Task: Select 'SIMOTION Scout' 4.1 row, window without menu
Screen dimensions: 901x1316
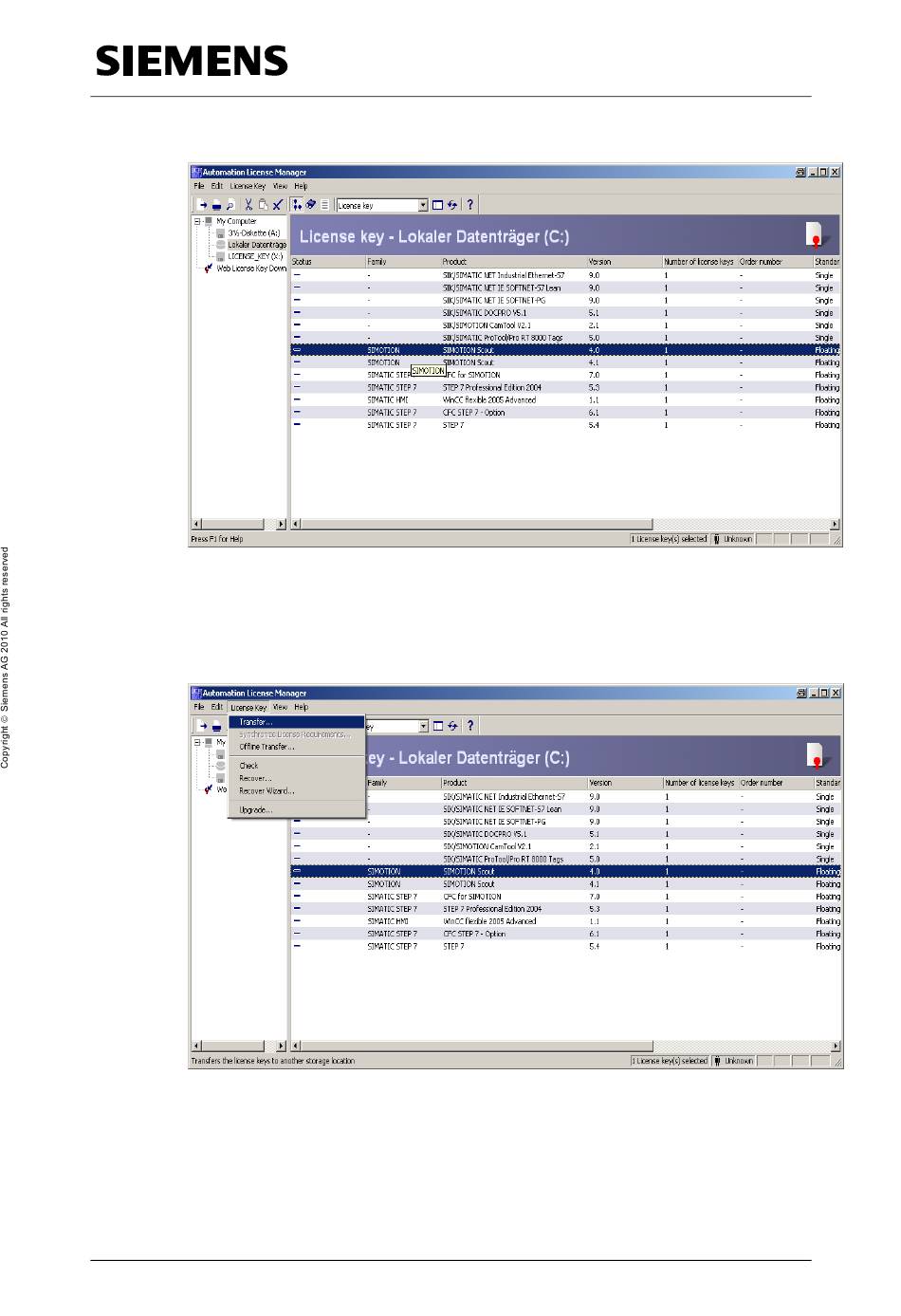Action: pos(566,362)
